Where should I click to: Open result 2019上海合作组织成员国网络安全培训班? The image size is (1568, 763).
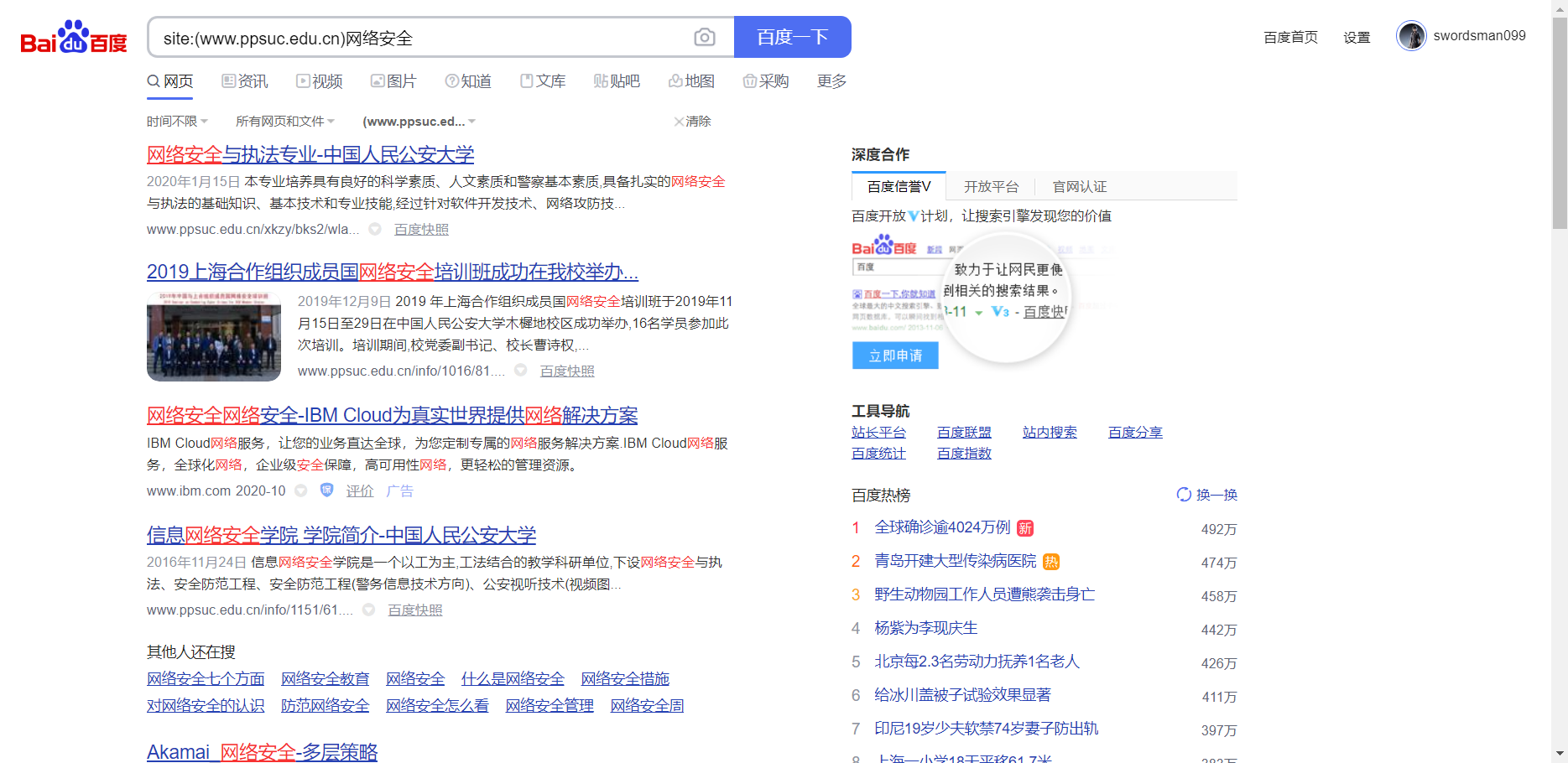(393, 272)
